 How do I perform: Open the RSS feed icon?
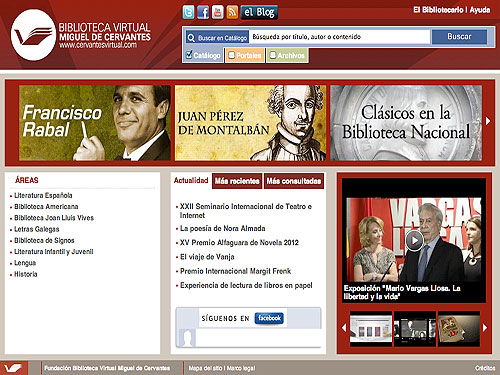[232, 13]
